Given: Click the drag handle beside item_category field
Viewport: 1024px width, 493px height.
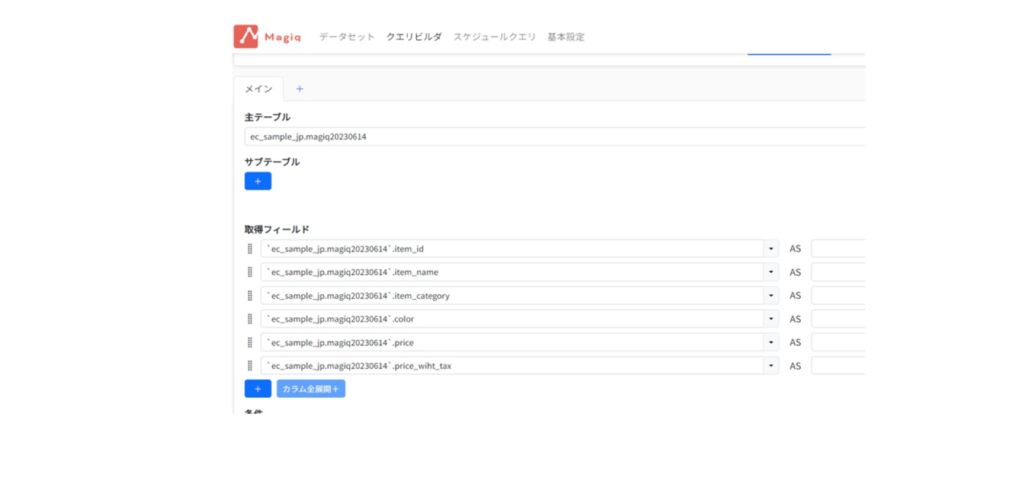Looking at the screenshot, I should 250,296.
